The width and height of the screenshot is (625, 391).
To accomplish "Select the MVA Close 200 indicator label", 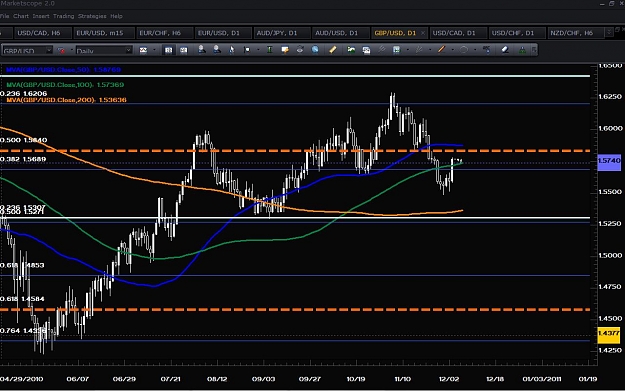I will pos(67,100).
